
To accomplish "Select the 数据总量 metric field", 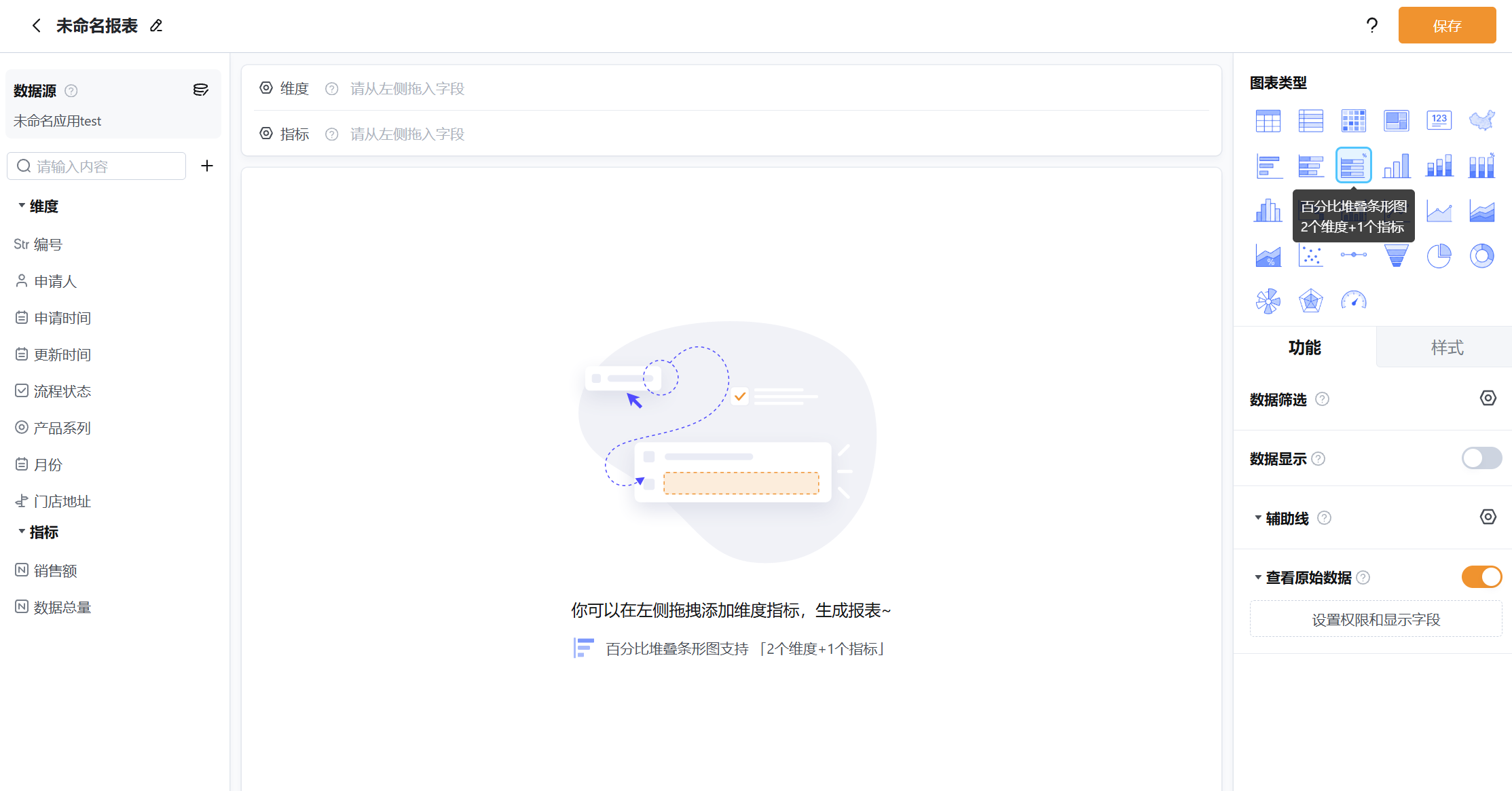I will click(53, 607).
